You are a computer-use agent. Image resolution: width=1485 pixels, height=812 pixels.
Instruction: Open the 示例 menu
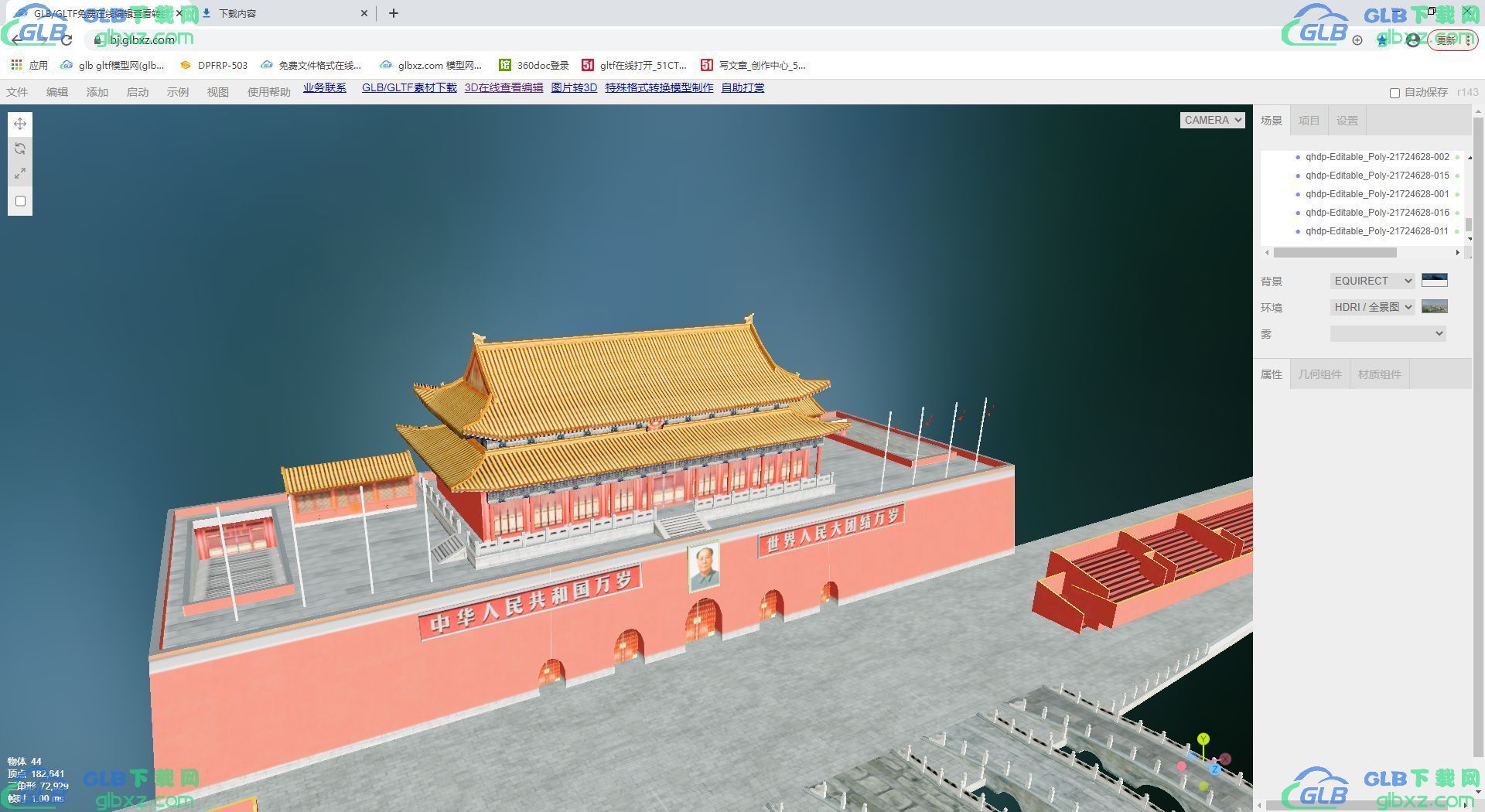(x=178, y=92)
